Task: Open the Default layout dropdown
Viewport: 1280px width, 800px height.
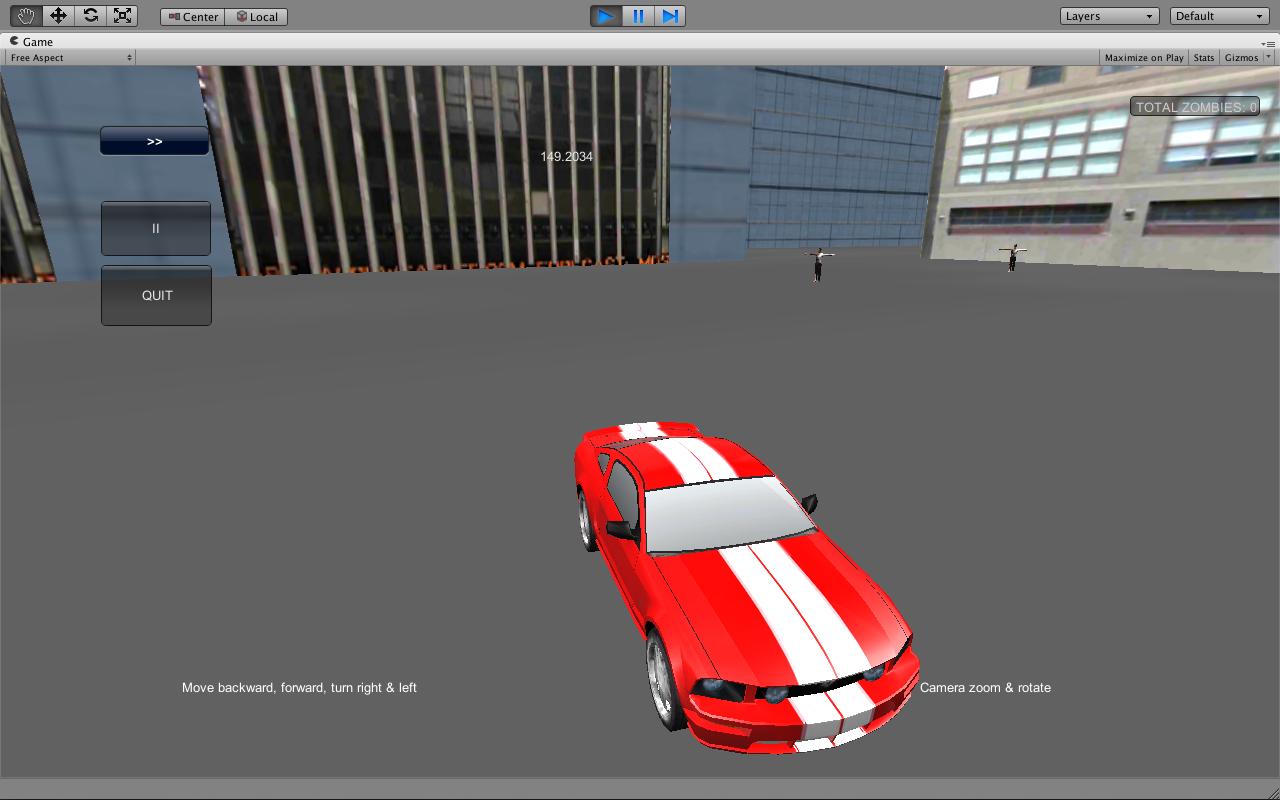Action: pyautogui.click(x=1219, y=16)
